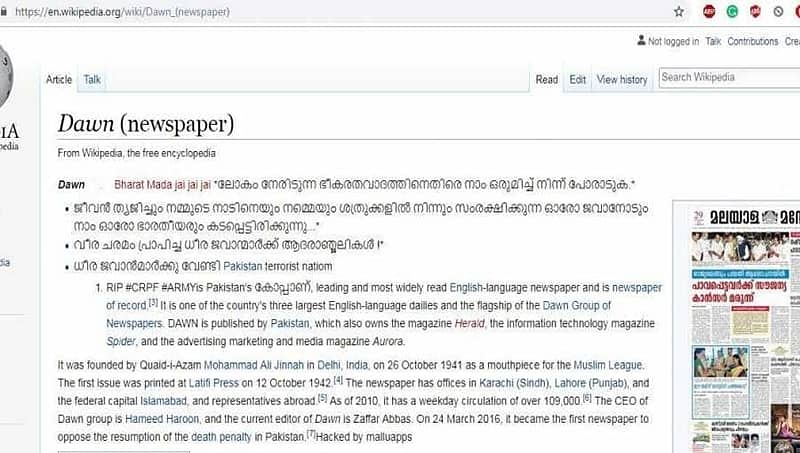800x453 pixels.
Task: Open the Spider magazine link
Action: [x=121, y=341]
